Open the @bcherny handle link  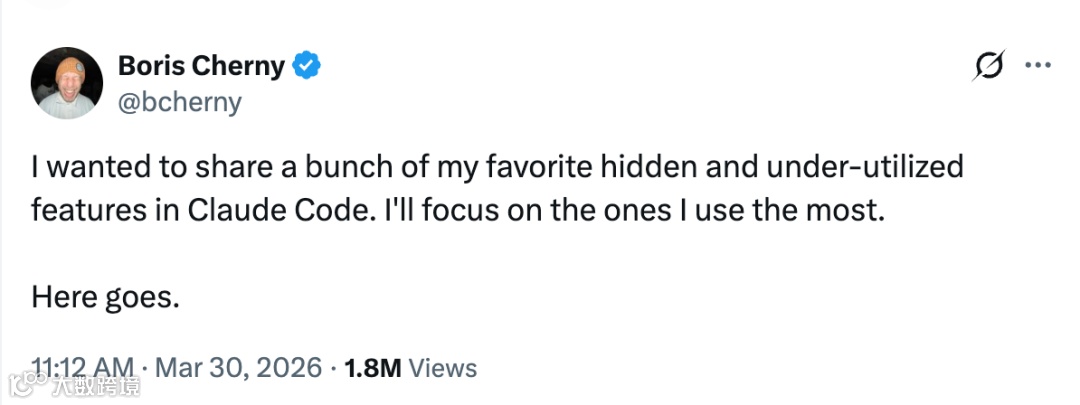pos(180,101)
